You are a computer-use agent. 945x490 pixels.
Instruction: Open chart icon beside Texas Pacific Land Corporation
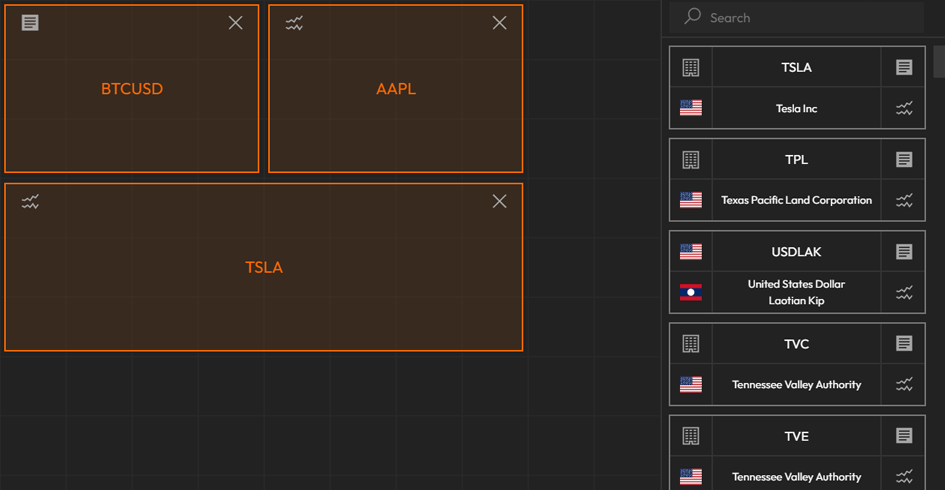[x=904, y=200]
